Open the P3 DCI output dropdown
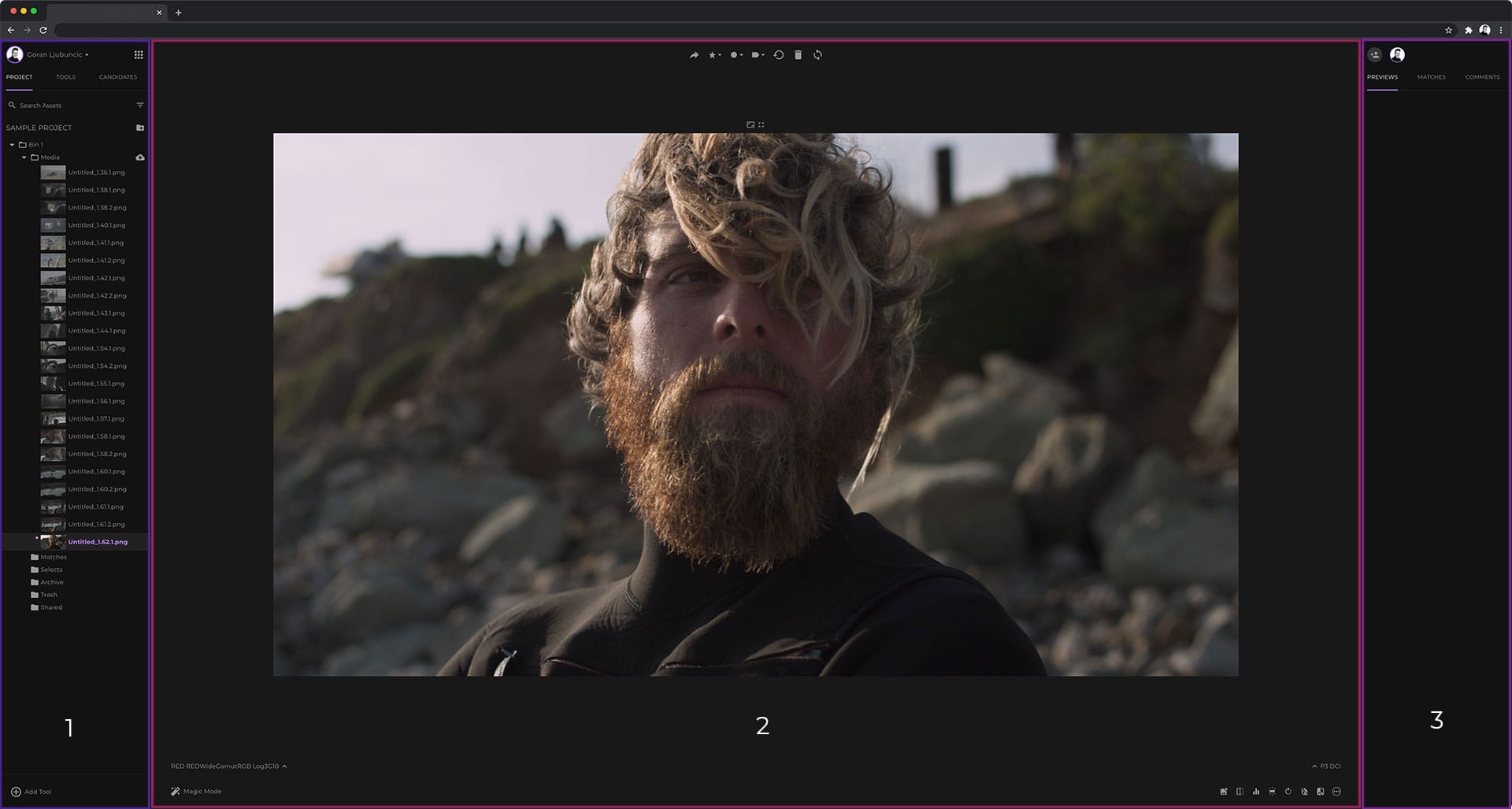The height and width of the screenshot is (809, 1512). coord(1326,766)
